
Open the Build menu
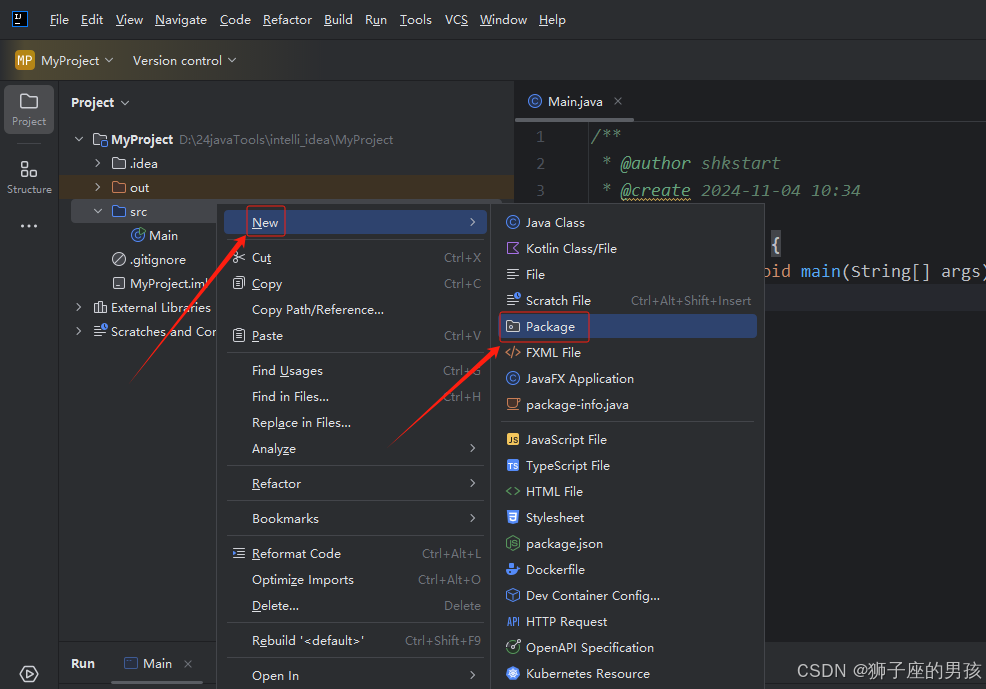(338, 19)
